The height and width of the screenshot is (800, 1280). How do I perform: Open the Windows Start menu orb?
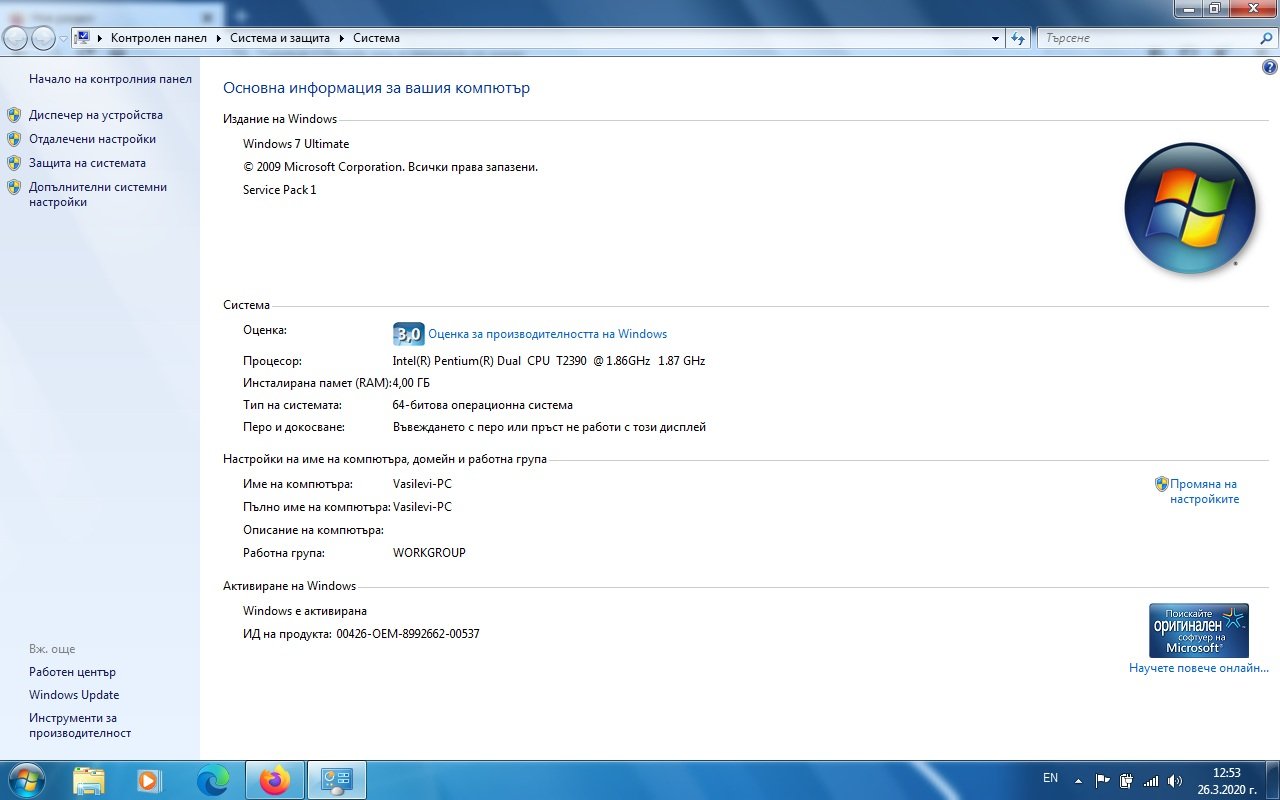click(27, 780)
